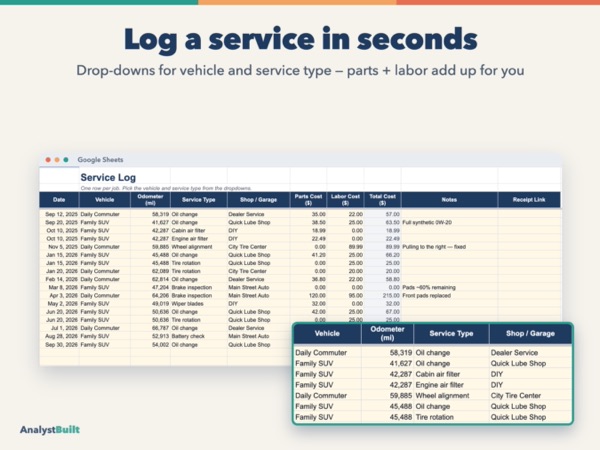Click the Shop / Garage header in the enlarged inset
This screenshot has height=450, width=600.
tap(530, 333)
